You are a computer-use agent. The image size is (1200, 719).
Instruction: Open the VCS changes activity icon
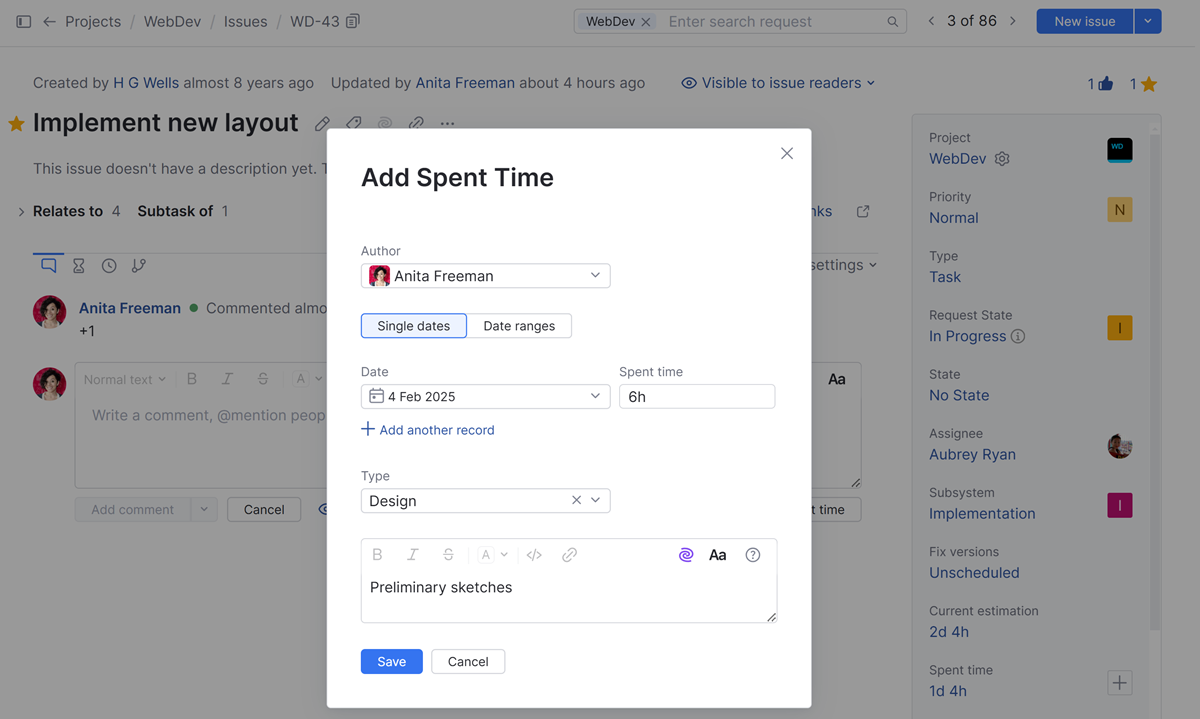pos(139,265)
